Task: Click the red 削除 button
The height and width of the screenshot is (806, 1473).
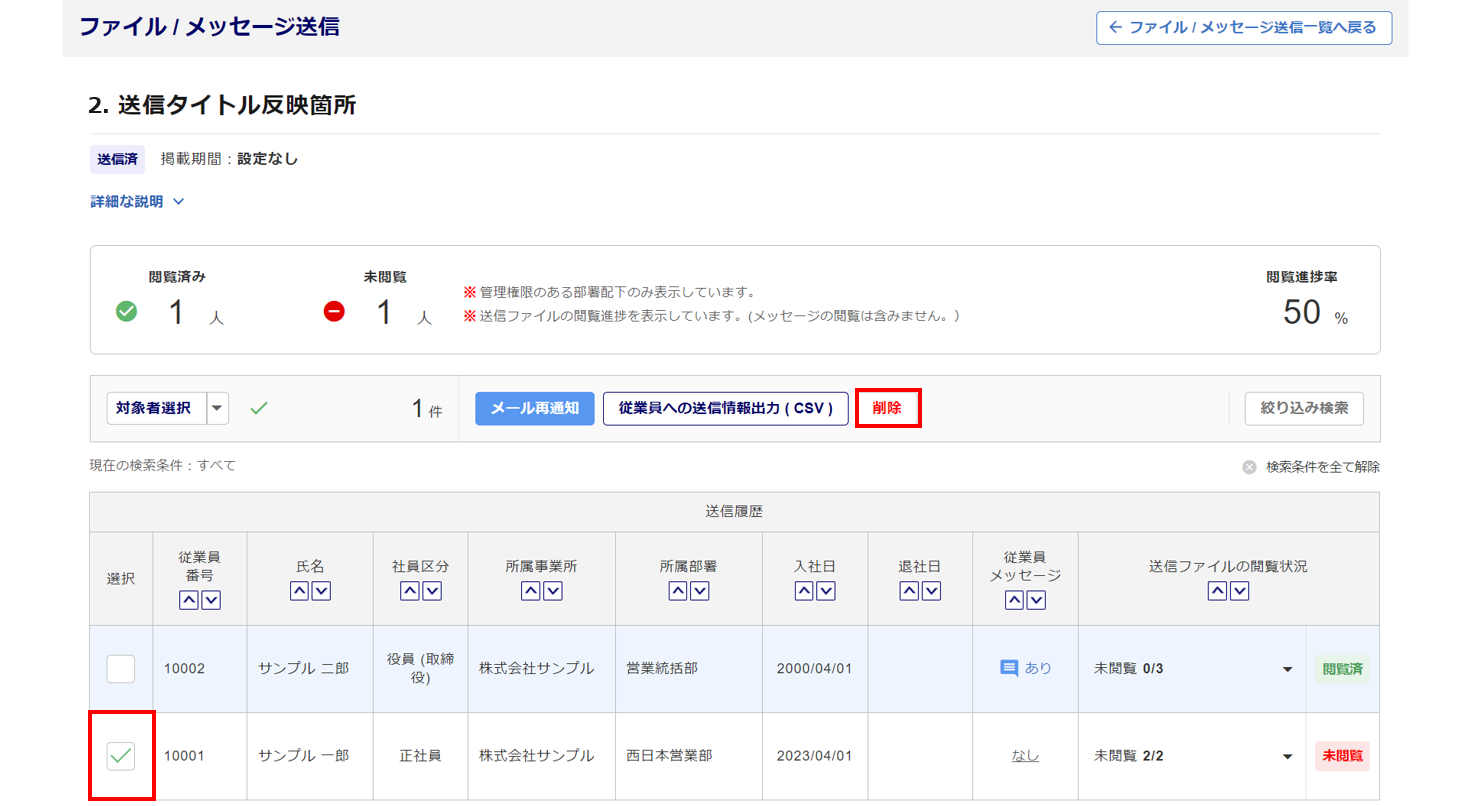Action: pyautogui.click(x=887, y=409)
